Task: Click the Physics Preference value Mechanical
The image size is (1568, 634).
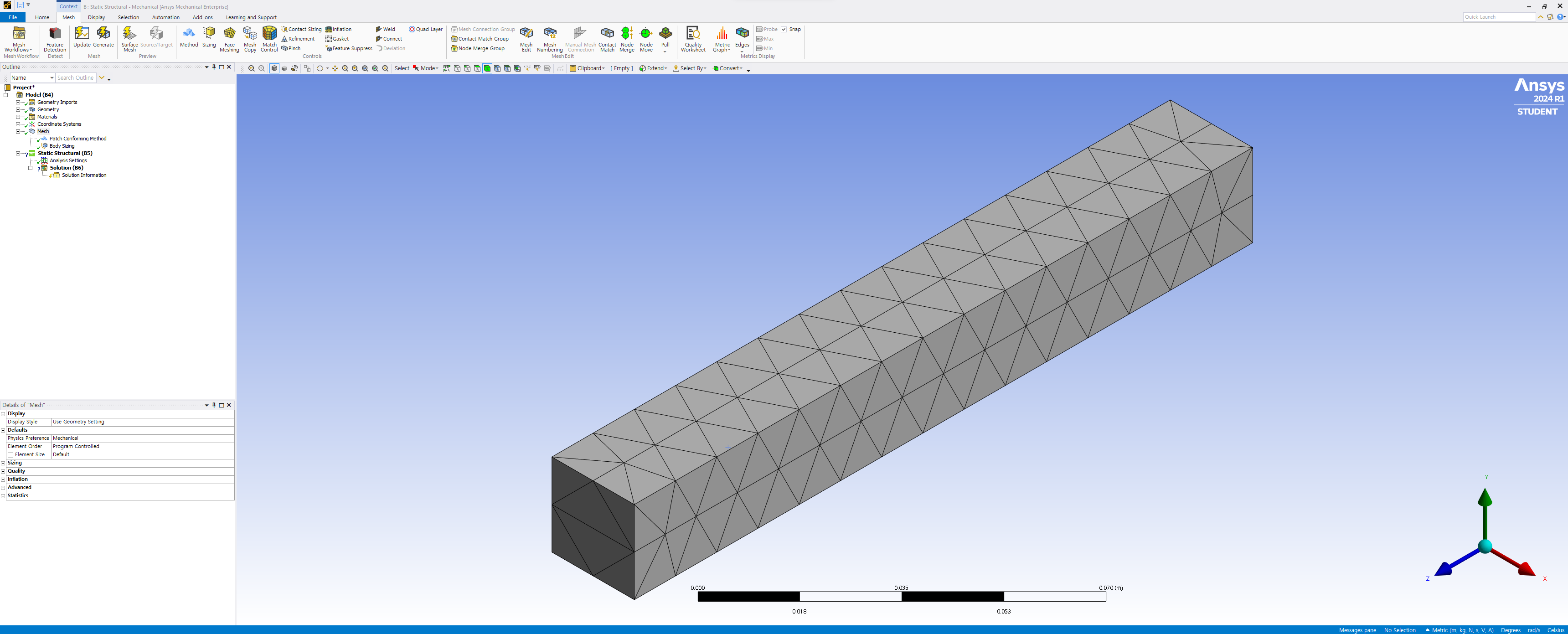Action: click(142, 438)
